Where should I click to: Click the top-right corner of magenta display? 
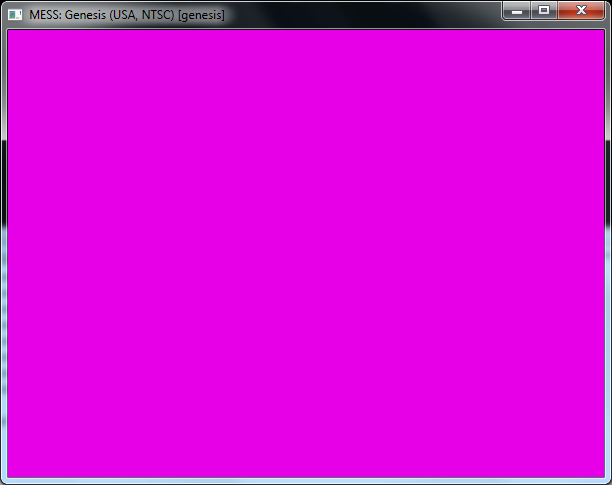tap(601, 33)
